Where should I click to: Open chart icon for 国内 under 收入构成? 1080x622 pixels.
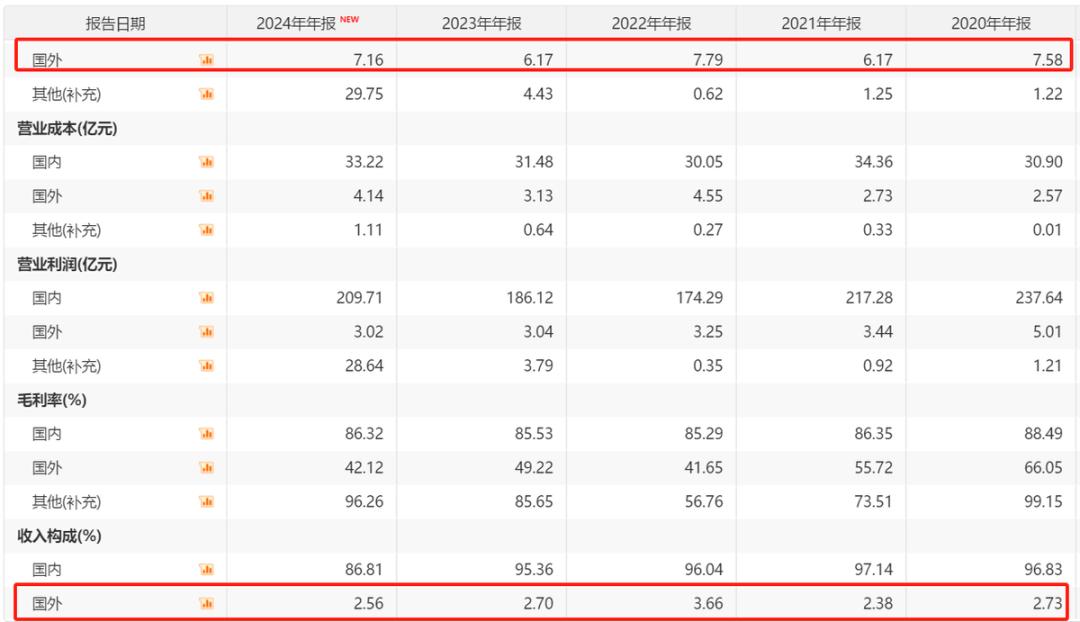207,569
